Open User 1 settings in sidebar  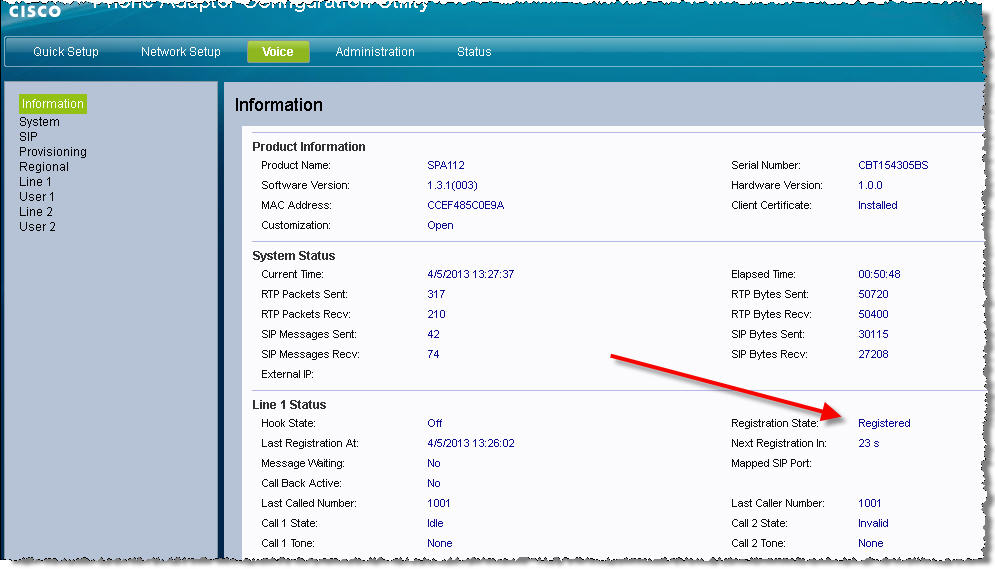(37, 197)
